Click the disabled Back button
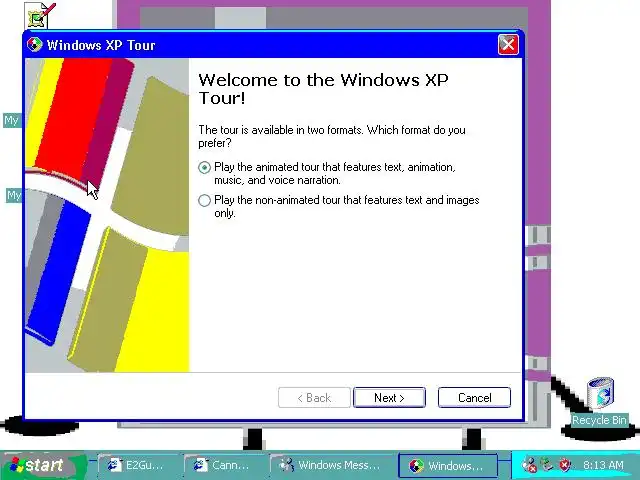 point(314,398)
